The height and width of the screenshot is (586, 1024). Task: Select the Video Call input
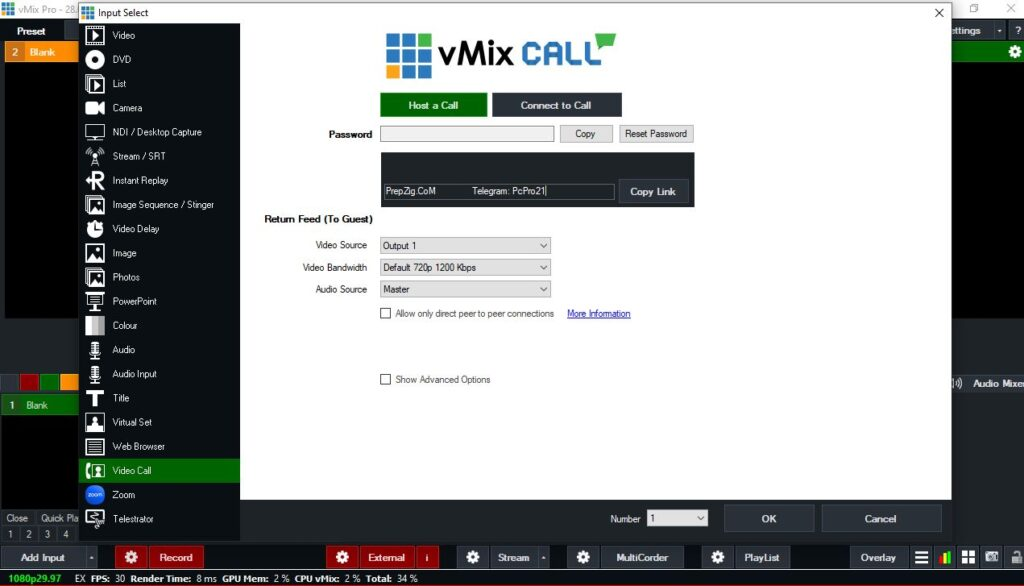click(159, 470)
